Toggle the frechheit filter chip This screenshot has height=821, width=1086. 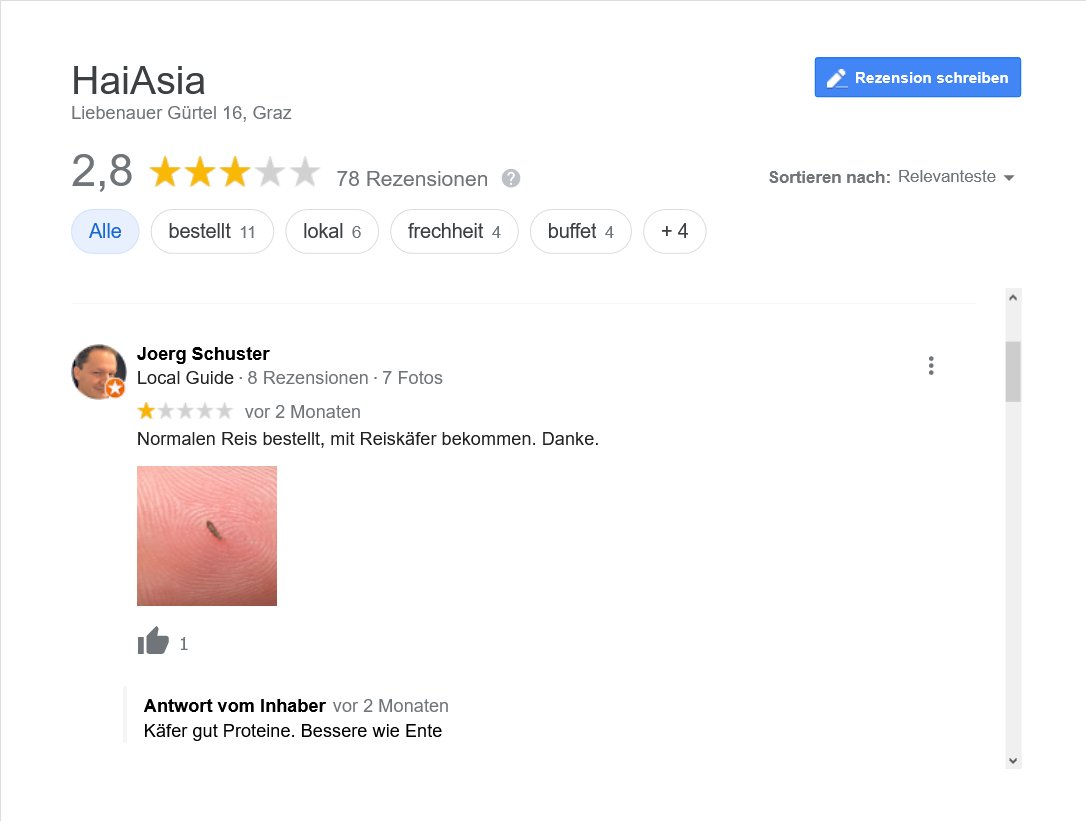pos(454,231)
